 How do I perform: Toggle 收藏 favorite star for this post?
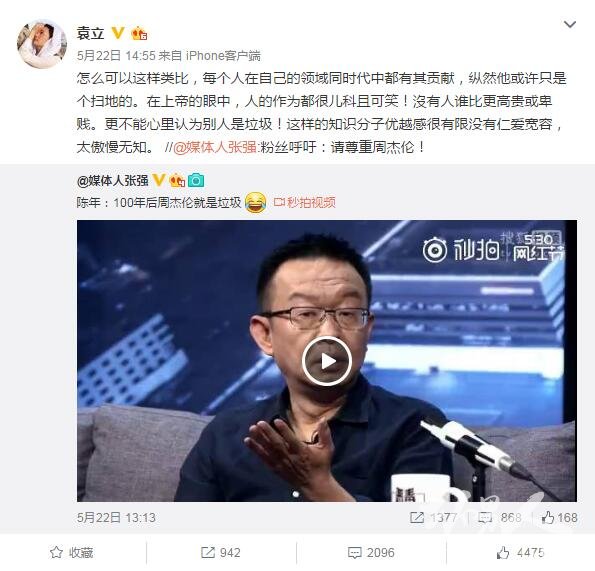(72, 553)
